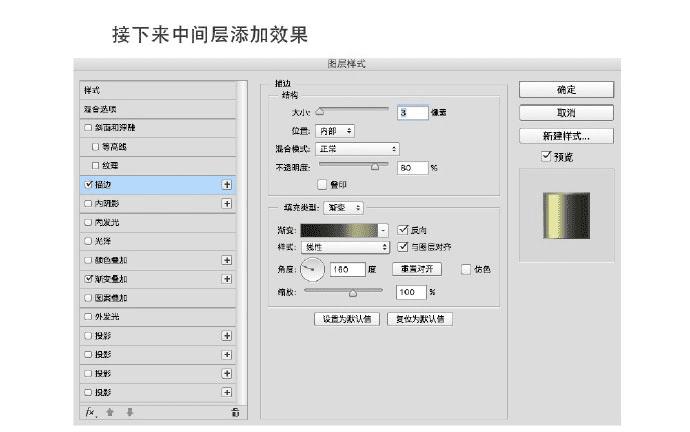Enable the 内阴影 checkbox
This screenshot has width=690, height=432.
[x=88, y=204]
